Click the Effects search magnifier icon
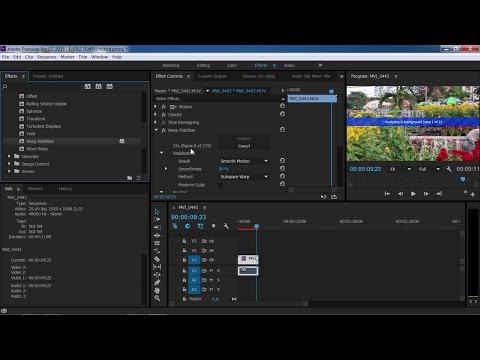This screenshot has height=360, width=480. pos(5,87)
